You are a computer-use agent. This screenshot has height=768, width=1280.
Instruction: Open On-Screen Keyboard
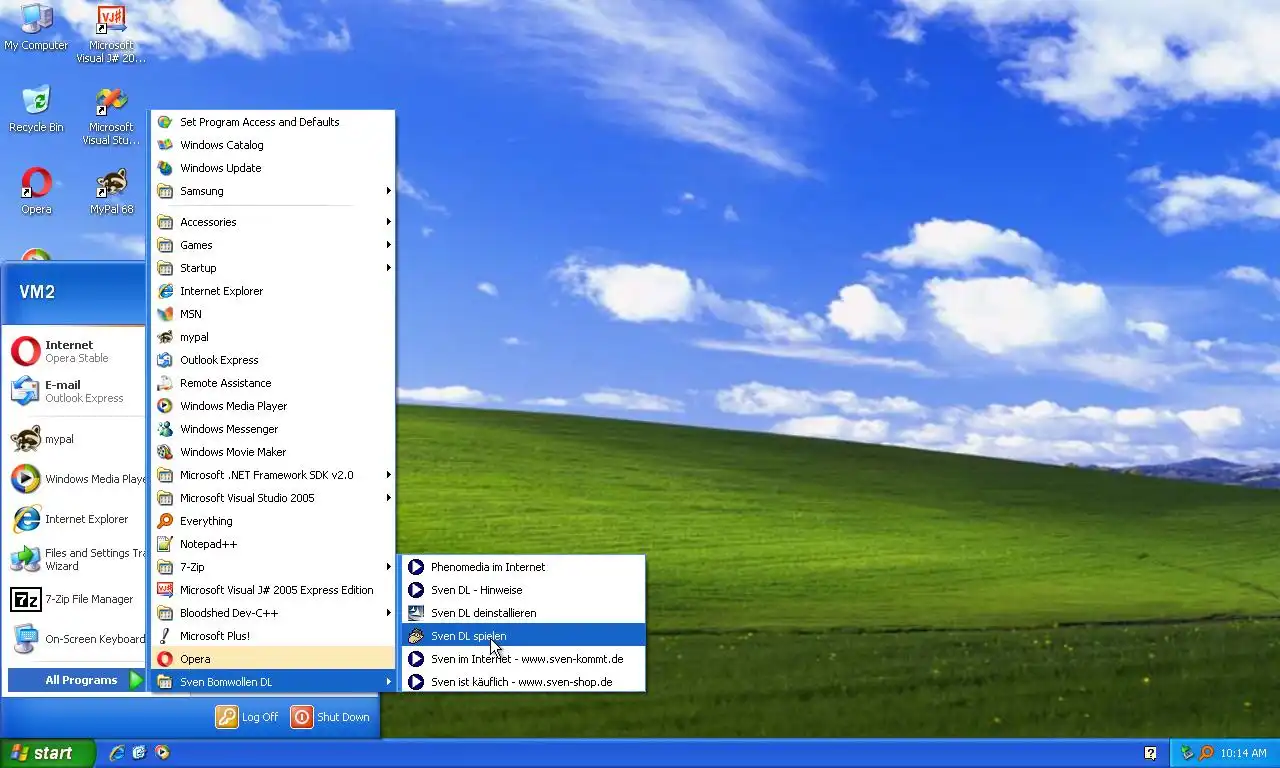coord(75,639)
